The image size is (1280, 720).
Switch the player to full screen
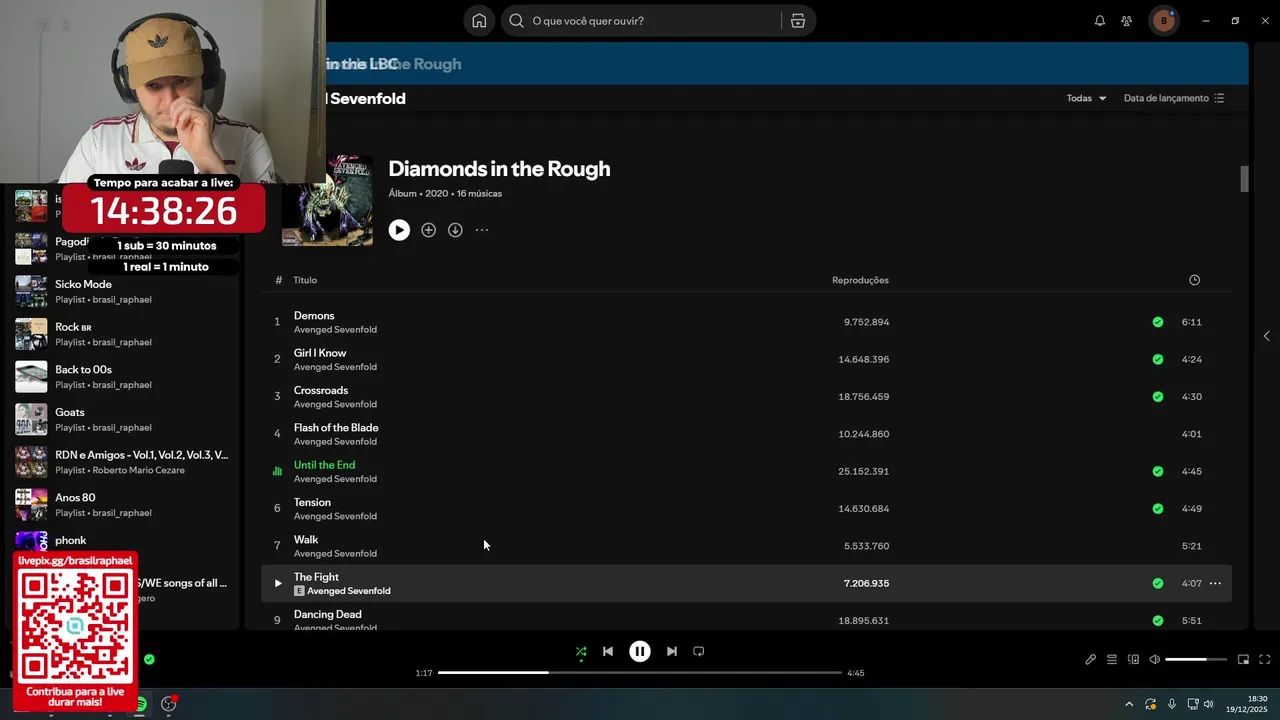[1264, 660]
